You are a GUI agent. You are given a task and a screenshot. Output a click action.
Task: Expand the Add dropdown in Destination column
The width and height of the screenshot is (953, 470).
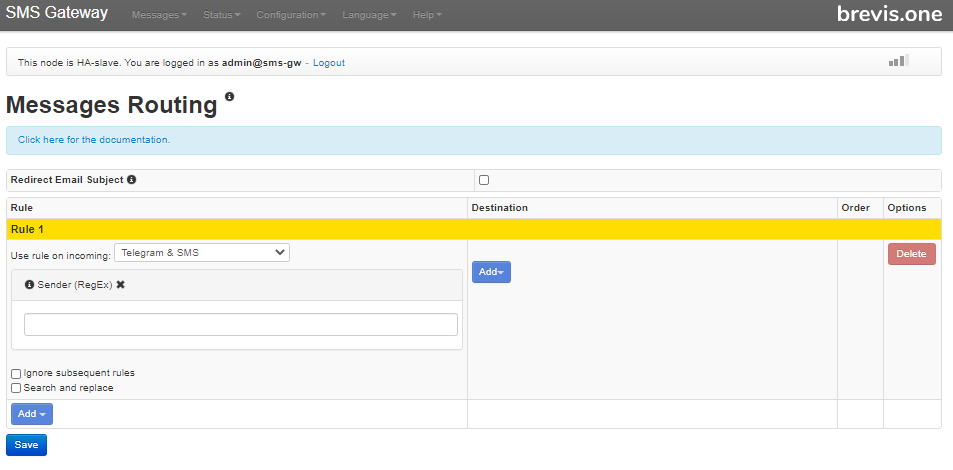(491, 272)
